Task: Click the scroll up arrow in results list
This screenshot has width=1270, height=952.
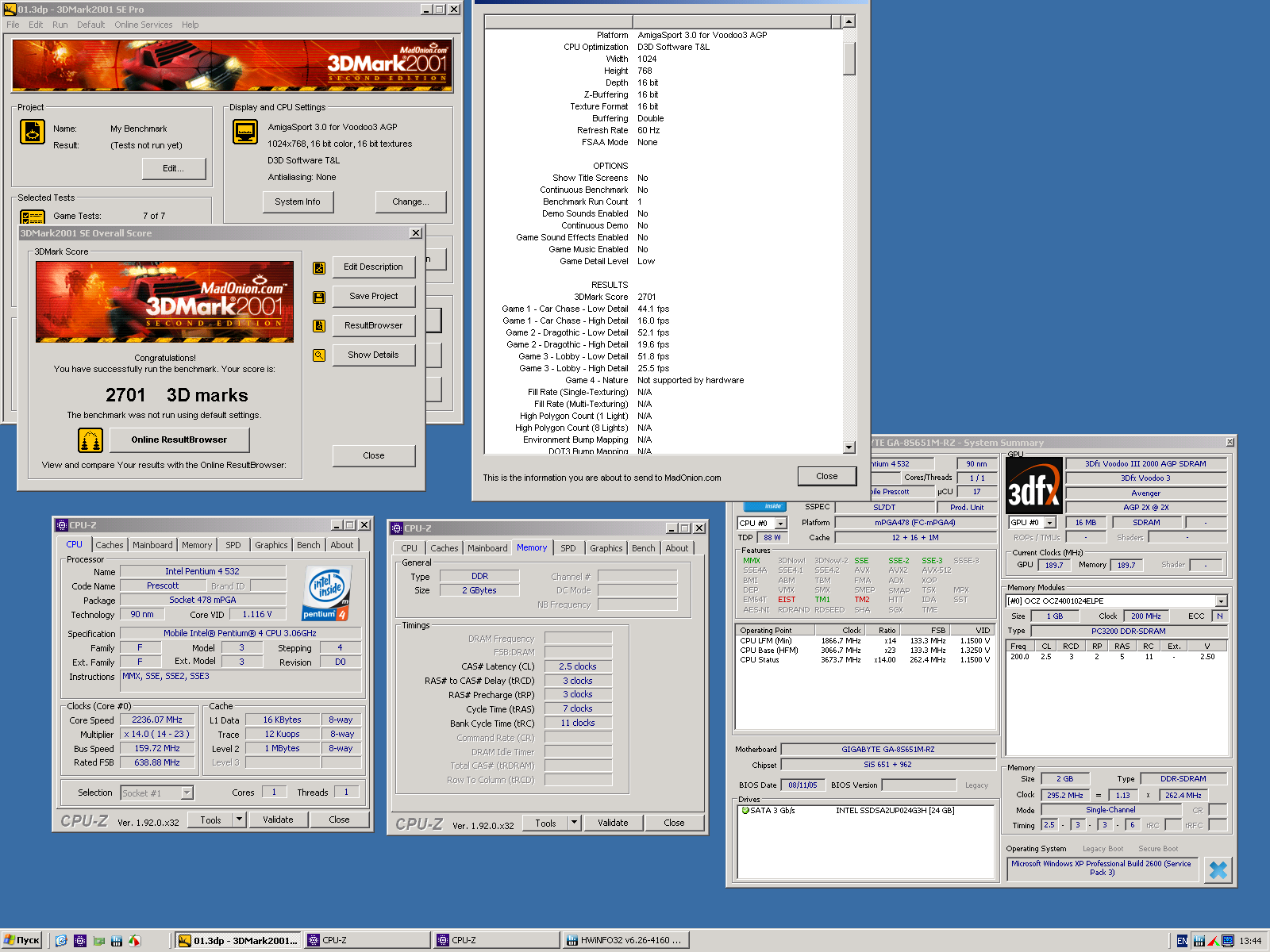Action: [849, 22]
